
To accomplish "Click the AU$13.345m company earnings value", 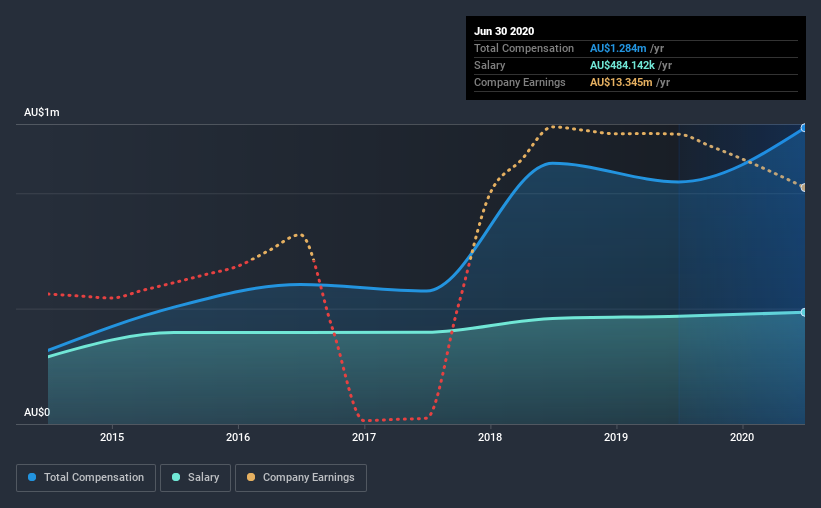I will coord(621,82).
